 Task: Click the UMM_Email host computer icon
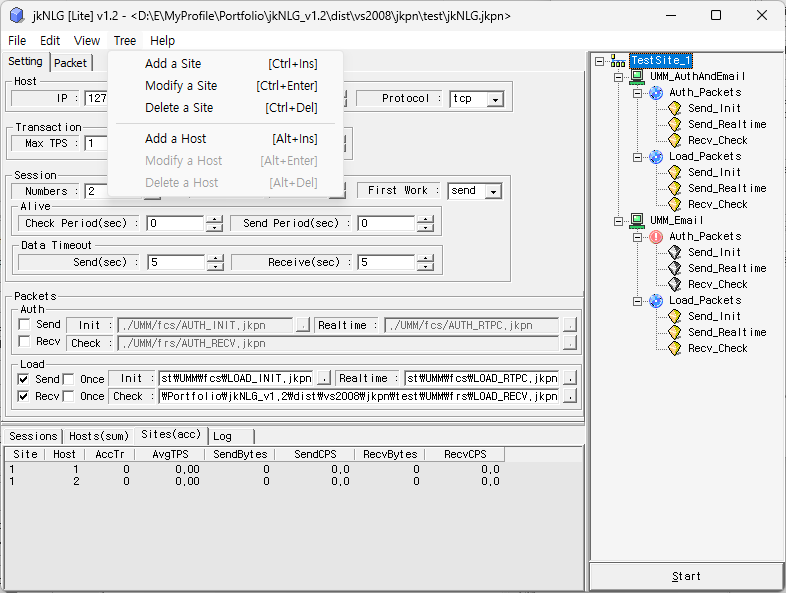click(x=637, y=221)
